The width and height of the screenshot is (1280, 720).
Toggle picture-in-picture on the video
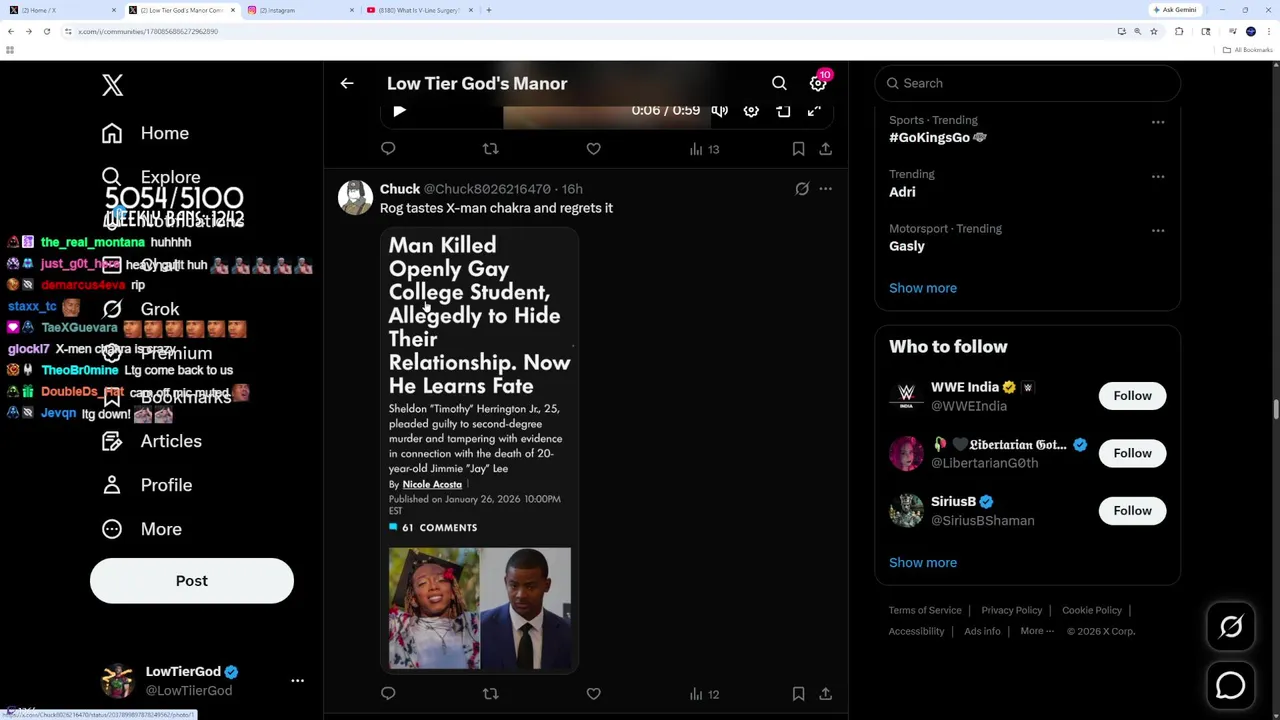coord(783,111)
